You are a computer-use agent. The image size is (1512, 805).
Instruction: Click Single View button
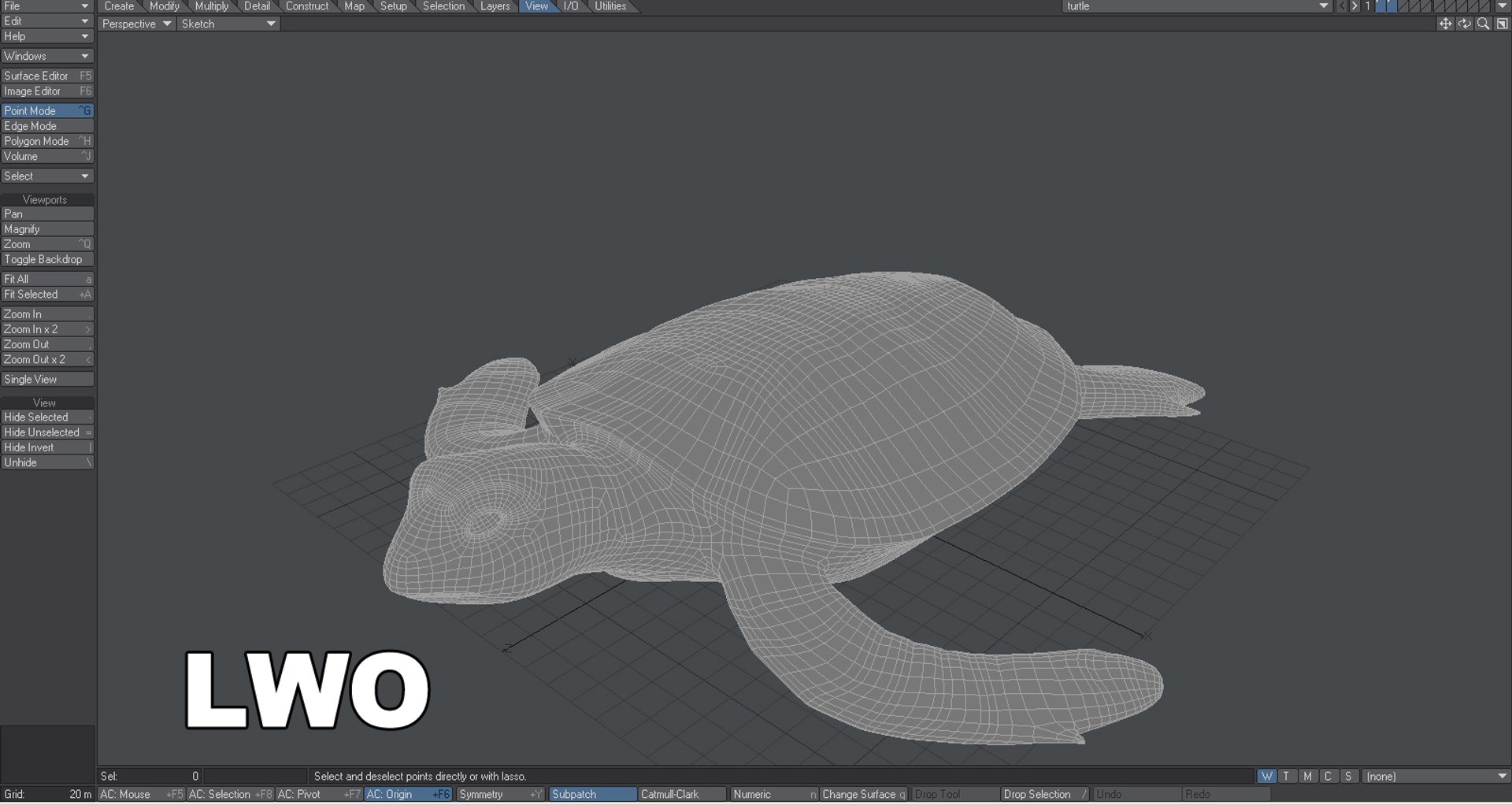click(x=46, y=379)
